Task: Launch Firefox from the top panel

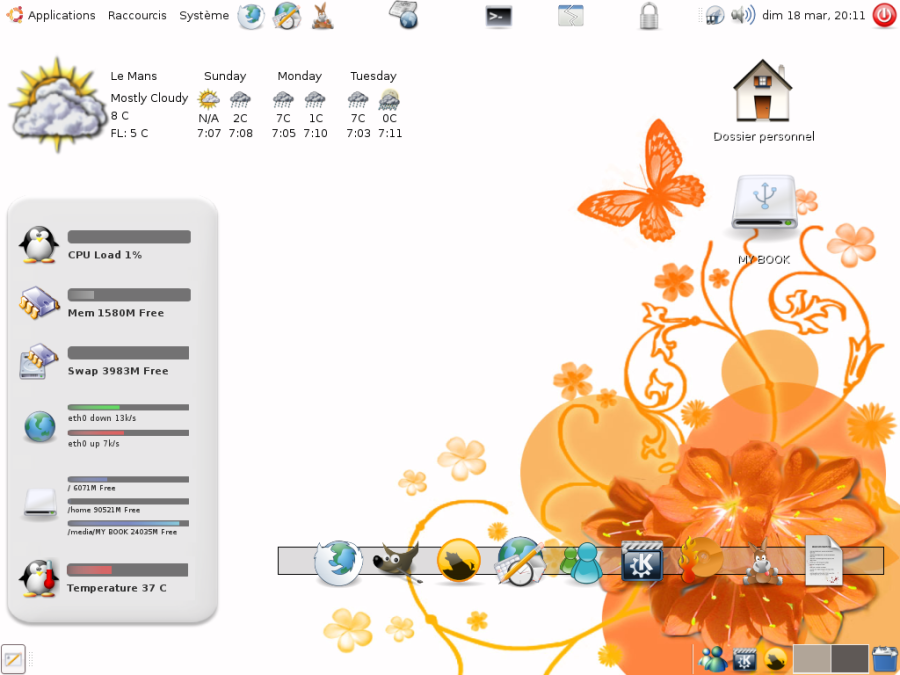Action: (251, 15)
